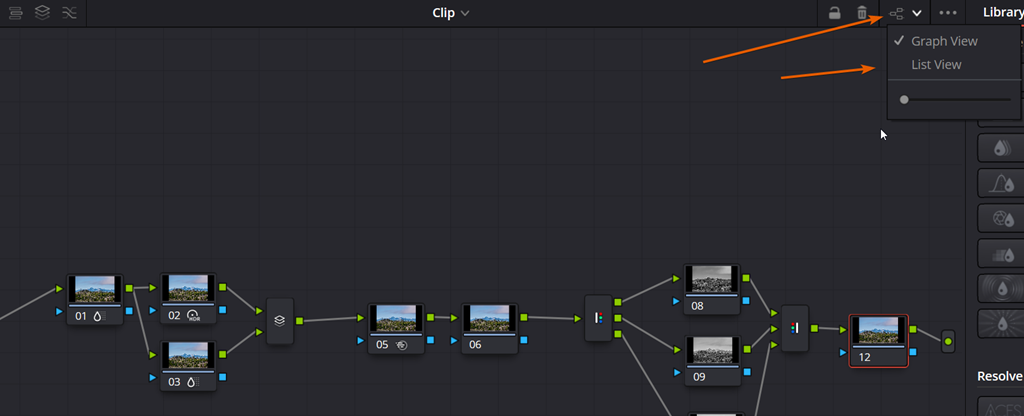Click the shuffle icon in top-left toolbar
1024x416 pixels.
click(69, 13)
